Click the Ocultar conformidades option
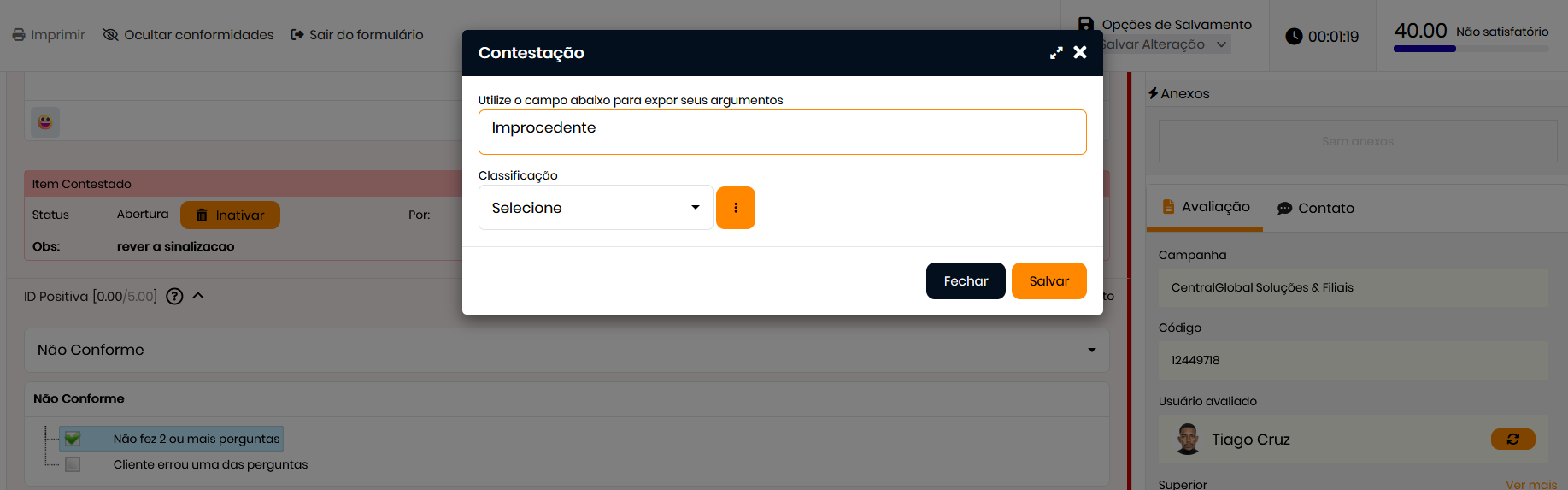This screenshot has height=490, width=1568. click(x=188, y=35)
